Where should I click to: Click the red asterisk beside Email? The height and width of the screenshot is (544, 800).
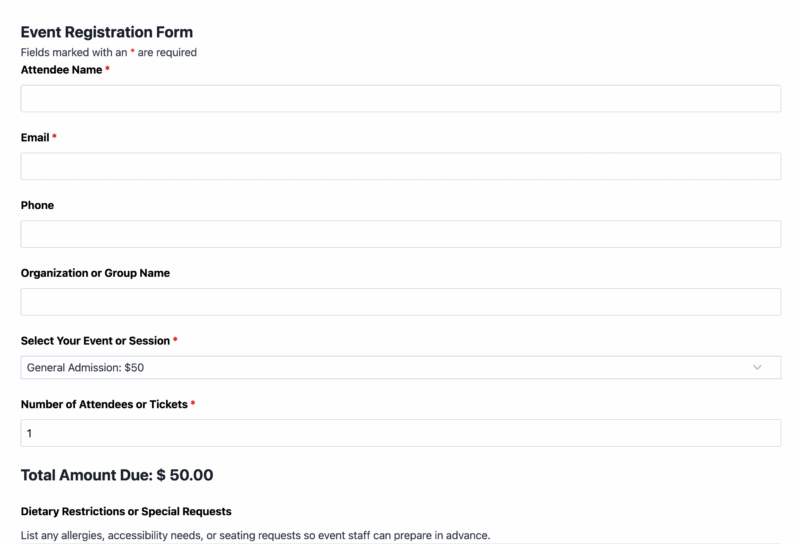[54, 136]
